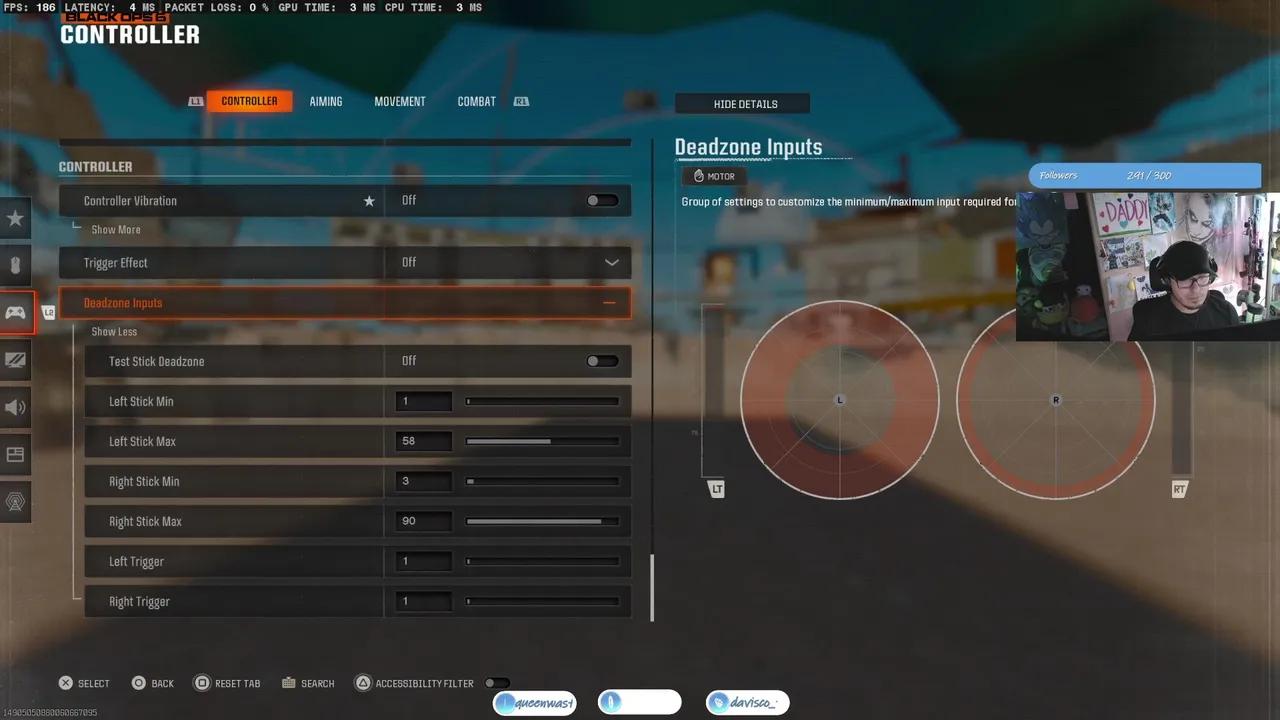Toggle the Accessibility Filter switch
Screen dimensions: 1280x720
(x=497, y=683)
